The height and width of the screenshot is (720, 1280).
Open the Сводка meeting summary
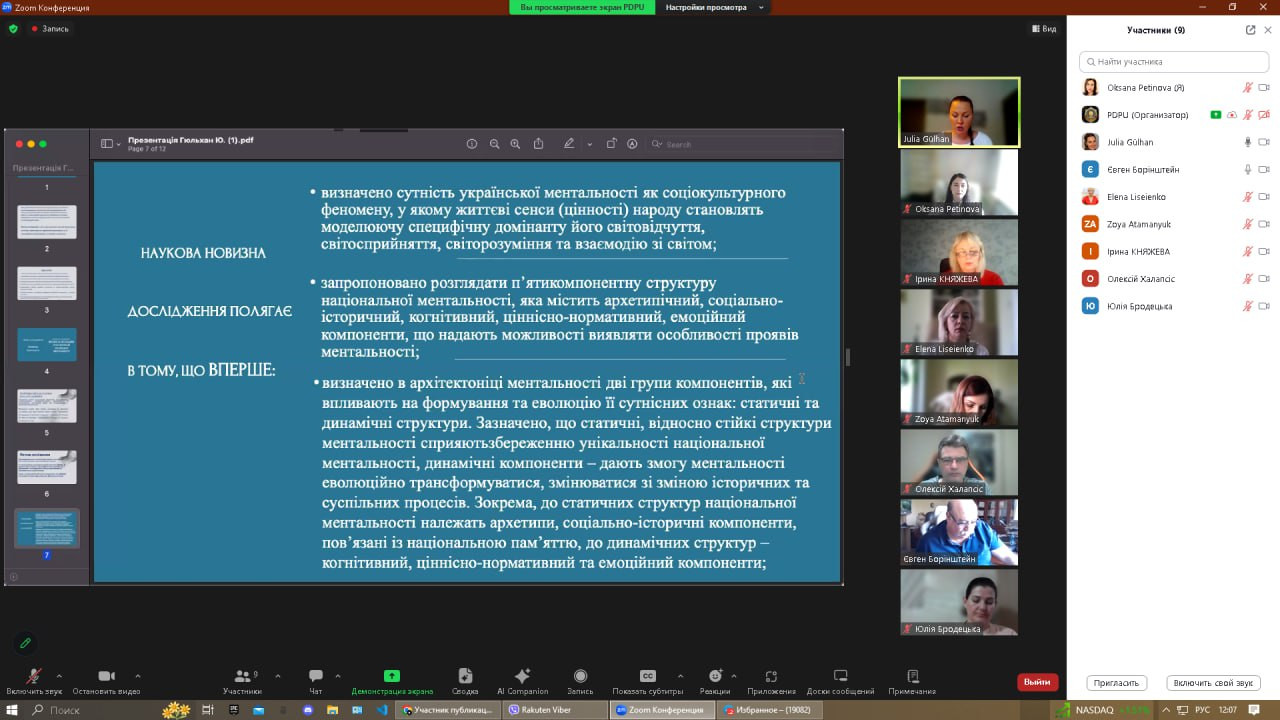click(x=465, y=681)
